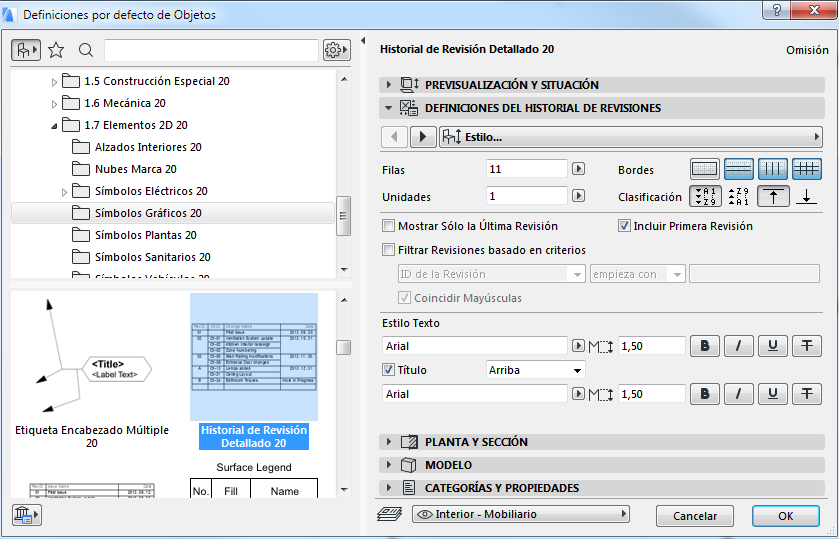Show favorites with the star icon

56,50
